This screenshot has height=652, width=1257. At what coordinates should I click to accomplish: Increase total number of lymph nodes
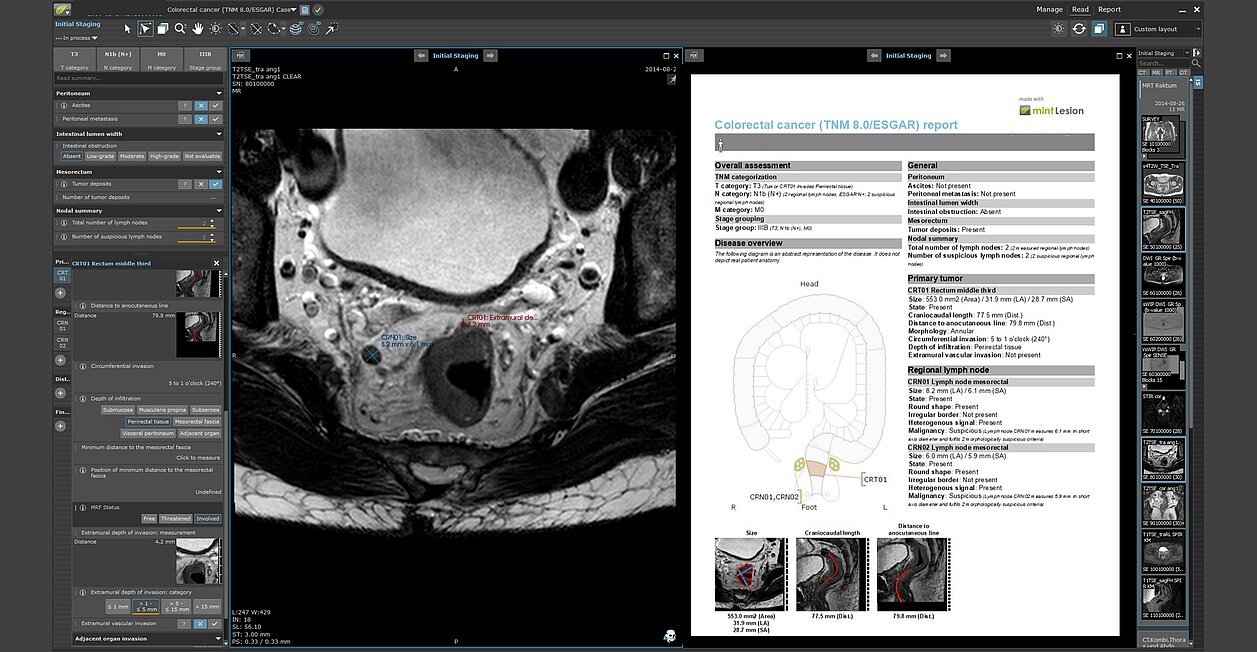point(212,219)
